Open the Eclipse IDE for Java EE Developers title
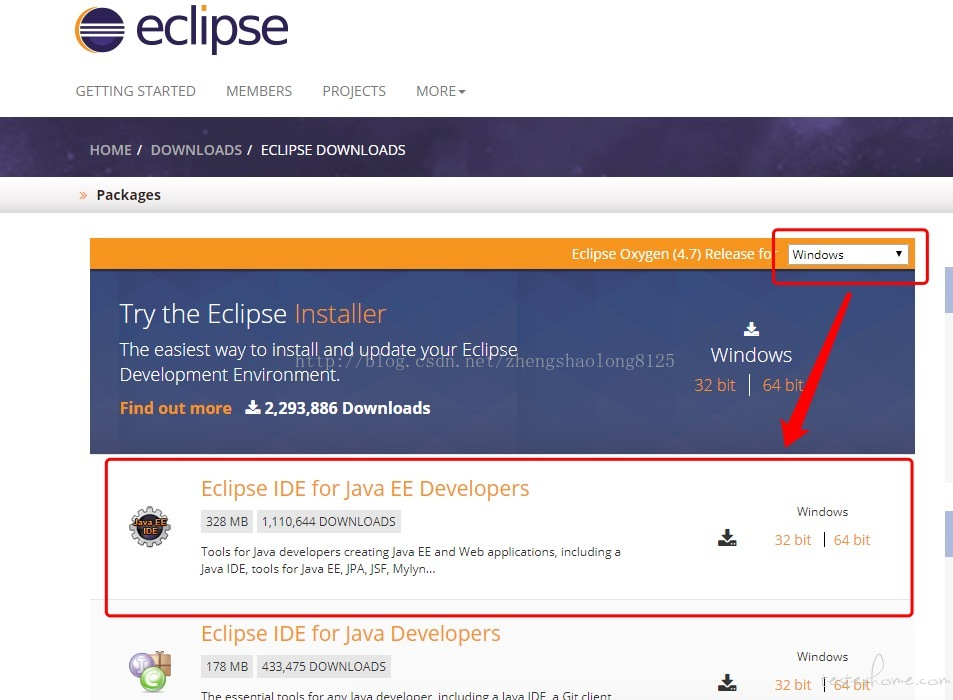This screenshot has height=700, width=953. (x=365, y=489)
